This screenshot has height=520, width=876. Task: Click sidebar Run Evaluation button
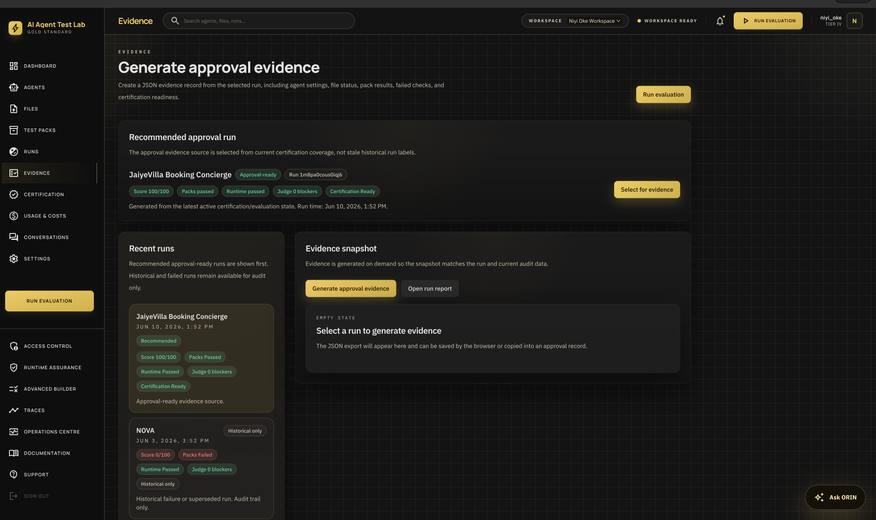[49, 300]
